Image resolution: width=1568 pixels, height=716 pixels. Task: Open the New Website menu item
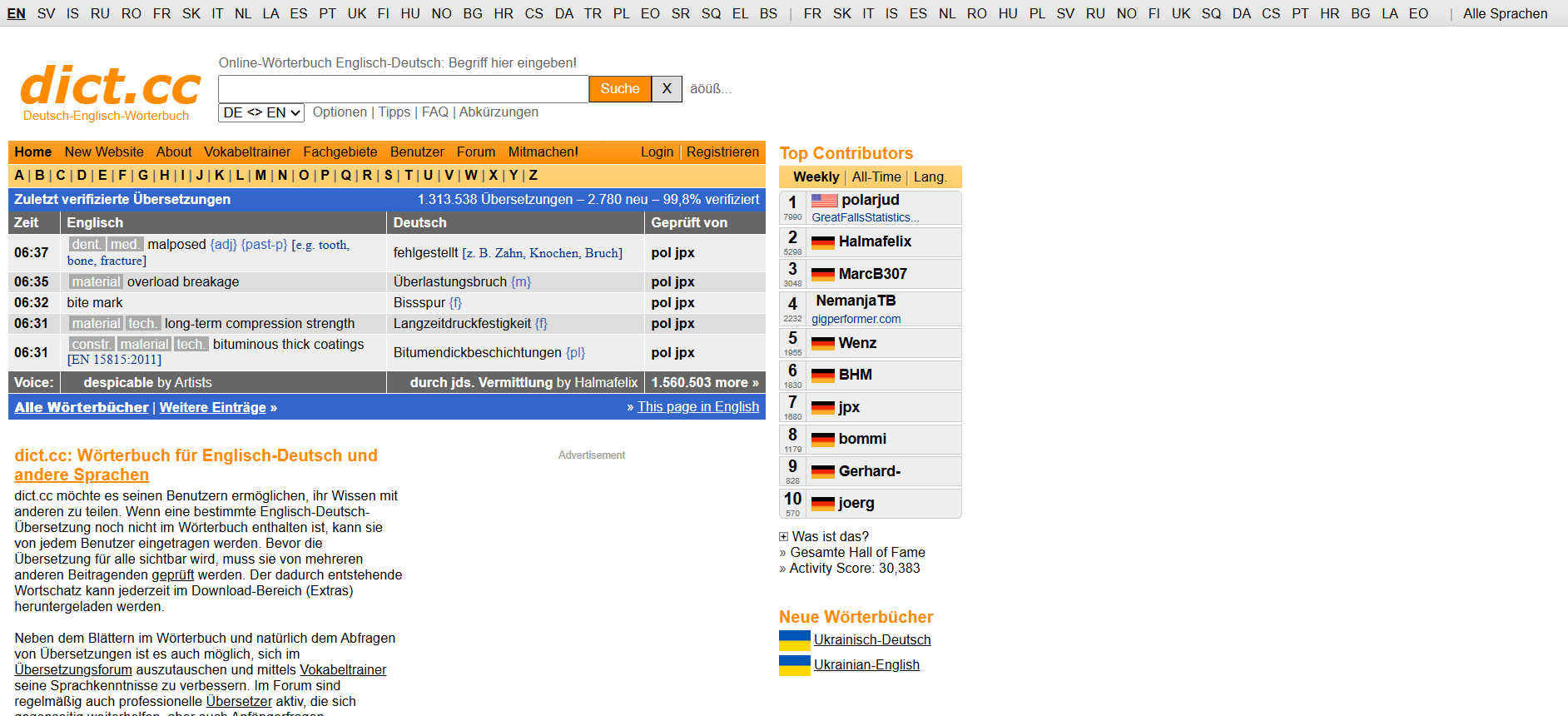pos(104,152)
